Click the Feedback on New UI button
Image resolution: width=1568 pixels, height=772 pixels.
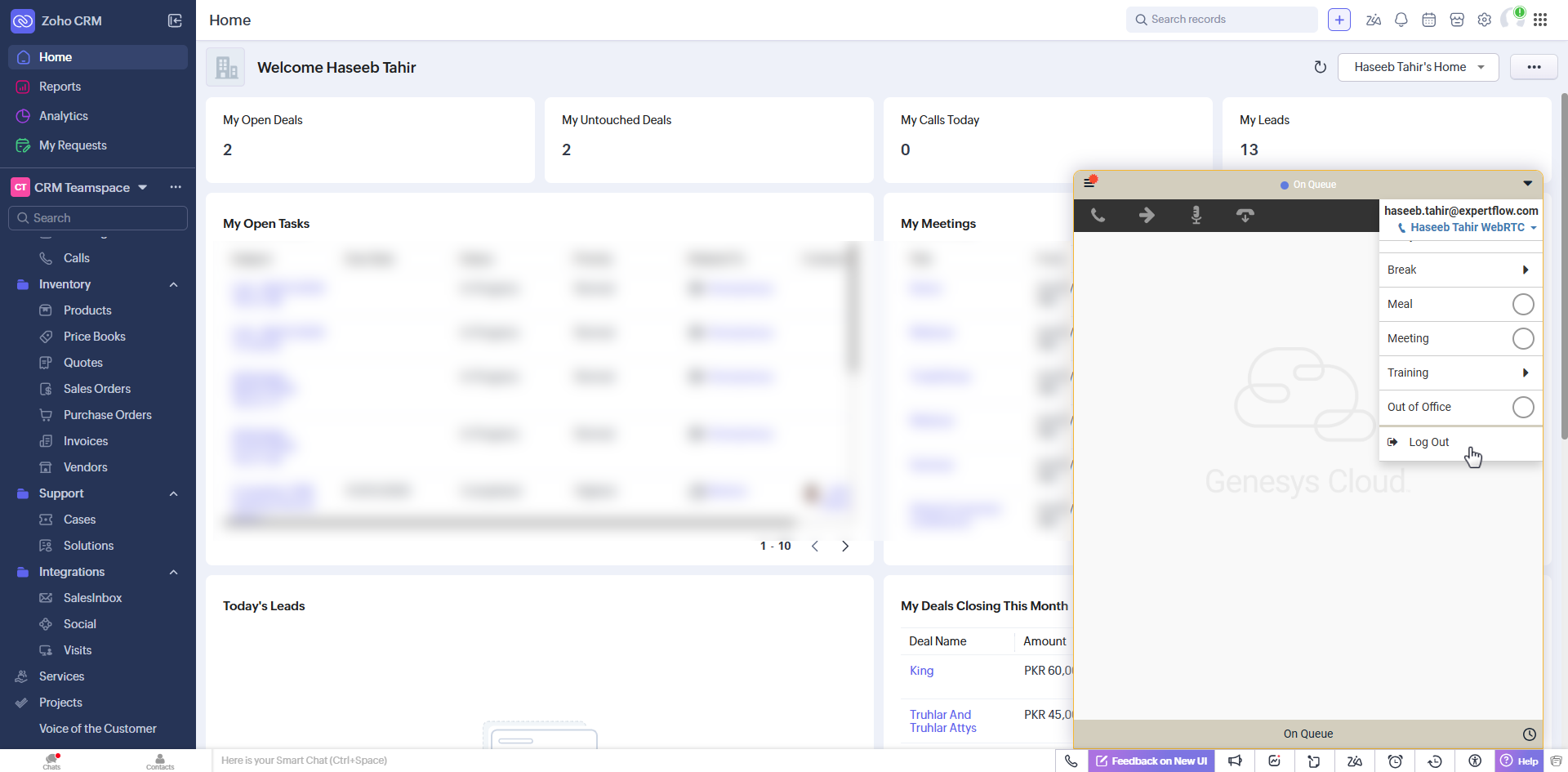pos(1151,761)
